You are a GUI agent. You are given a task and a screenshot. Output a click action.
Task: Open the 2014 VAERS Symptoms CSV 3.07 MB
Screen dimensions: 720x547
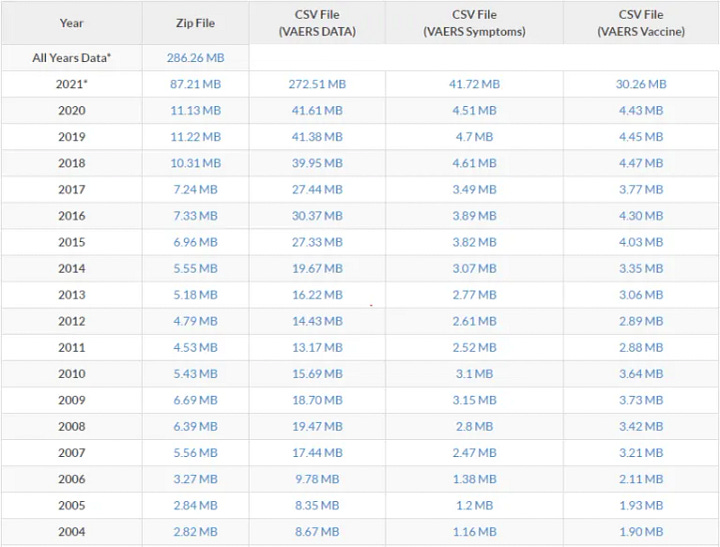pos(474,268)
